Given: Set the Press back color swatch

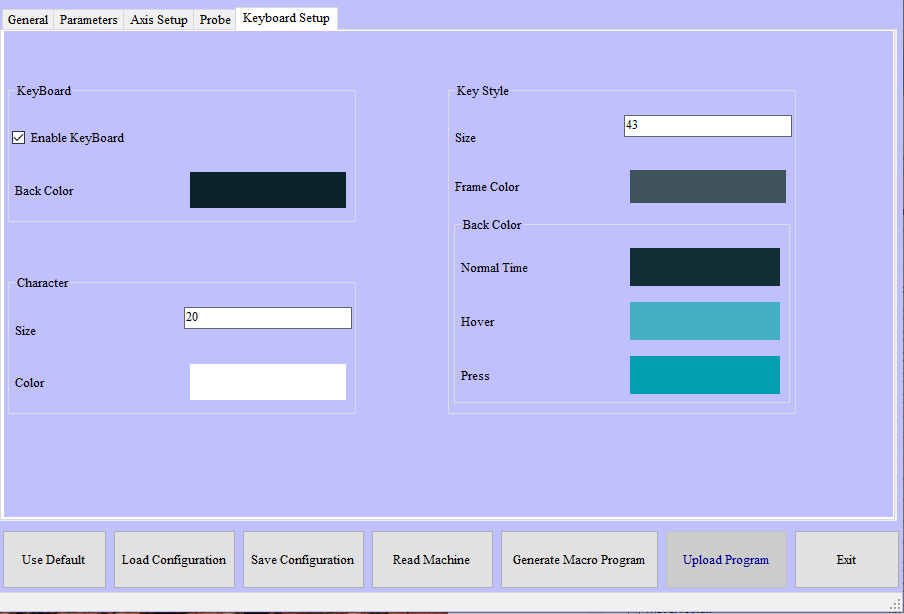Looking at the screenshot, I should 704,375.
